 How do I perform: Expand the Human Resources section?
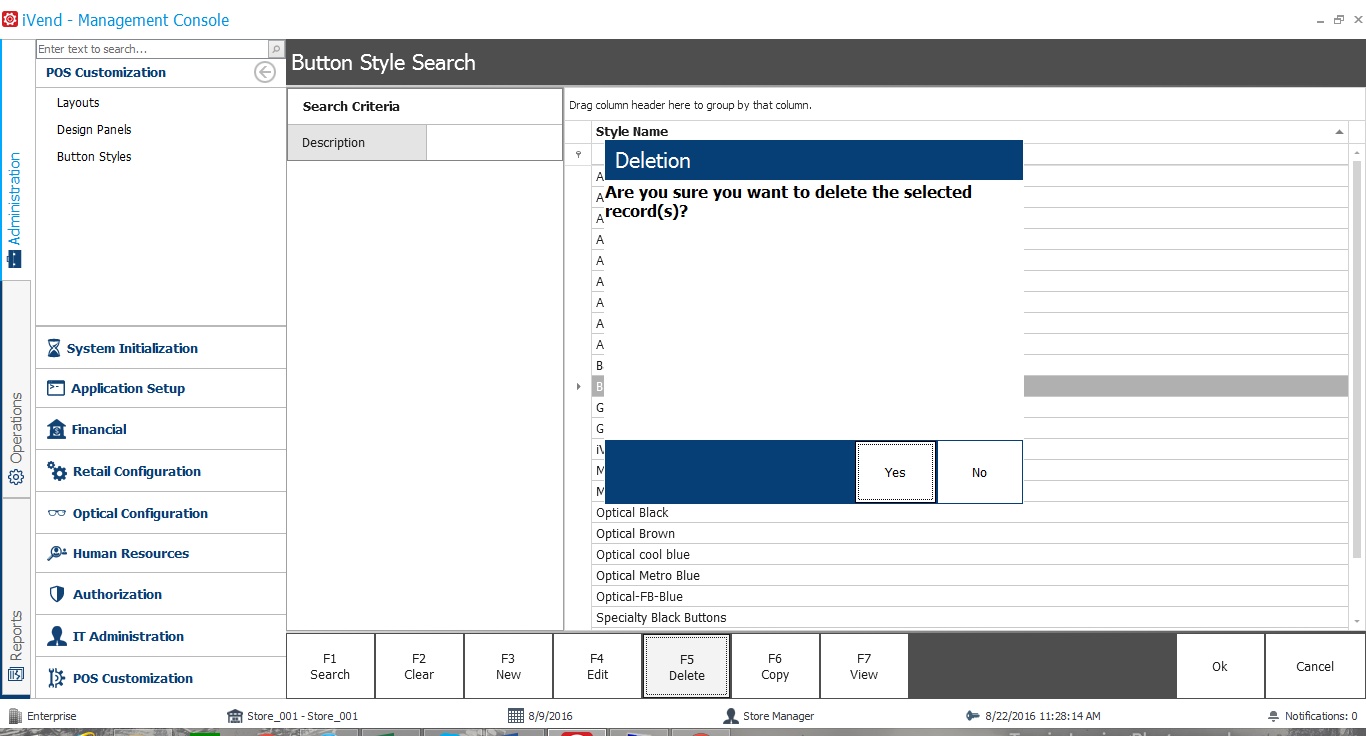pyautogui.click(x=130, y=553)
